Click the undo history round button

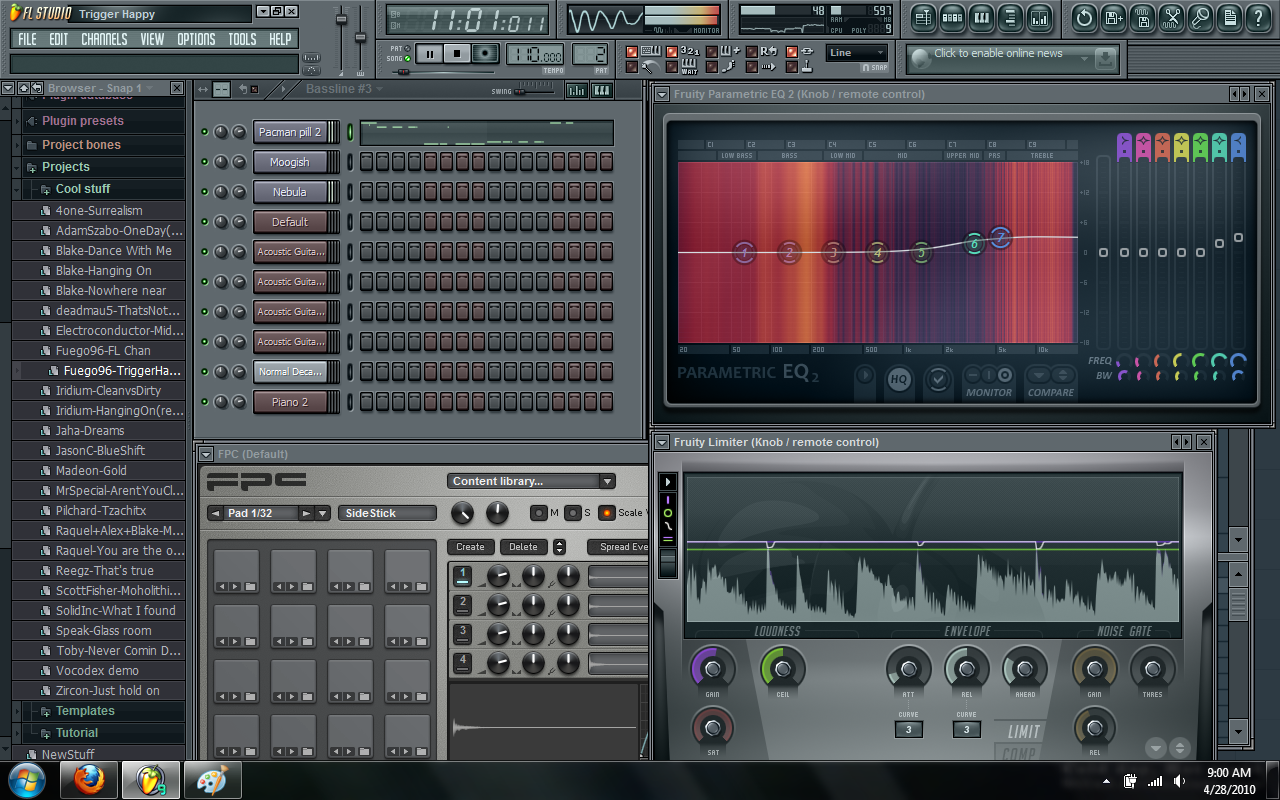point(1084,17)
